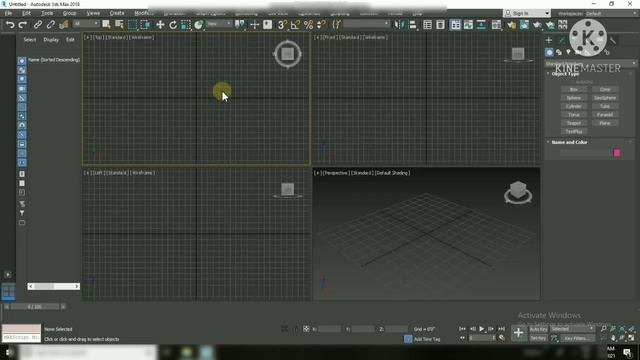640x360 pixels.
Task: Select the Select and Rotate tool
Action: 173,25
